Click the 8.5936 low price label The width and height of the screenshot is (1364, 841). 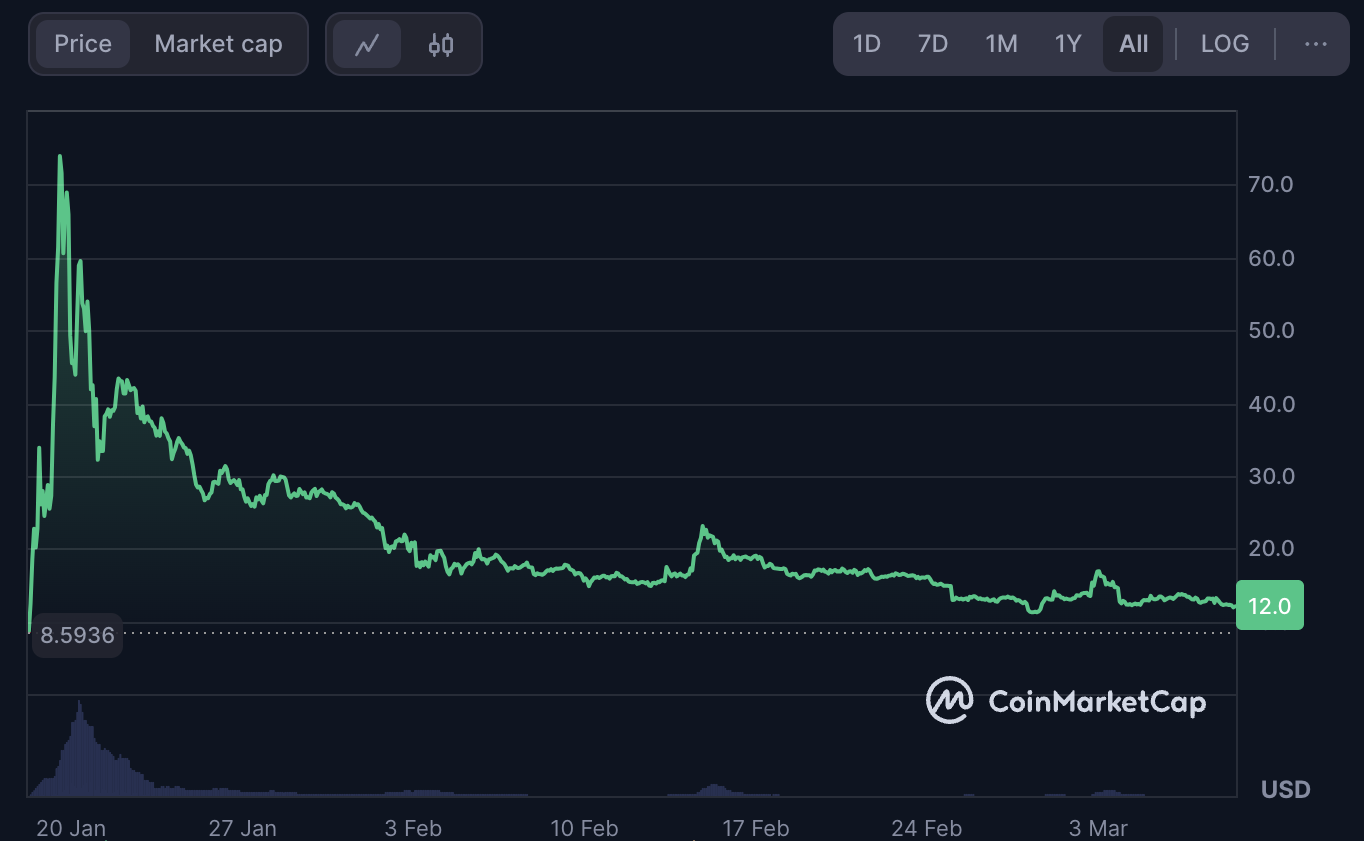coord(77,634)
